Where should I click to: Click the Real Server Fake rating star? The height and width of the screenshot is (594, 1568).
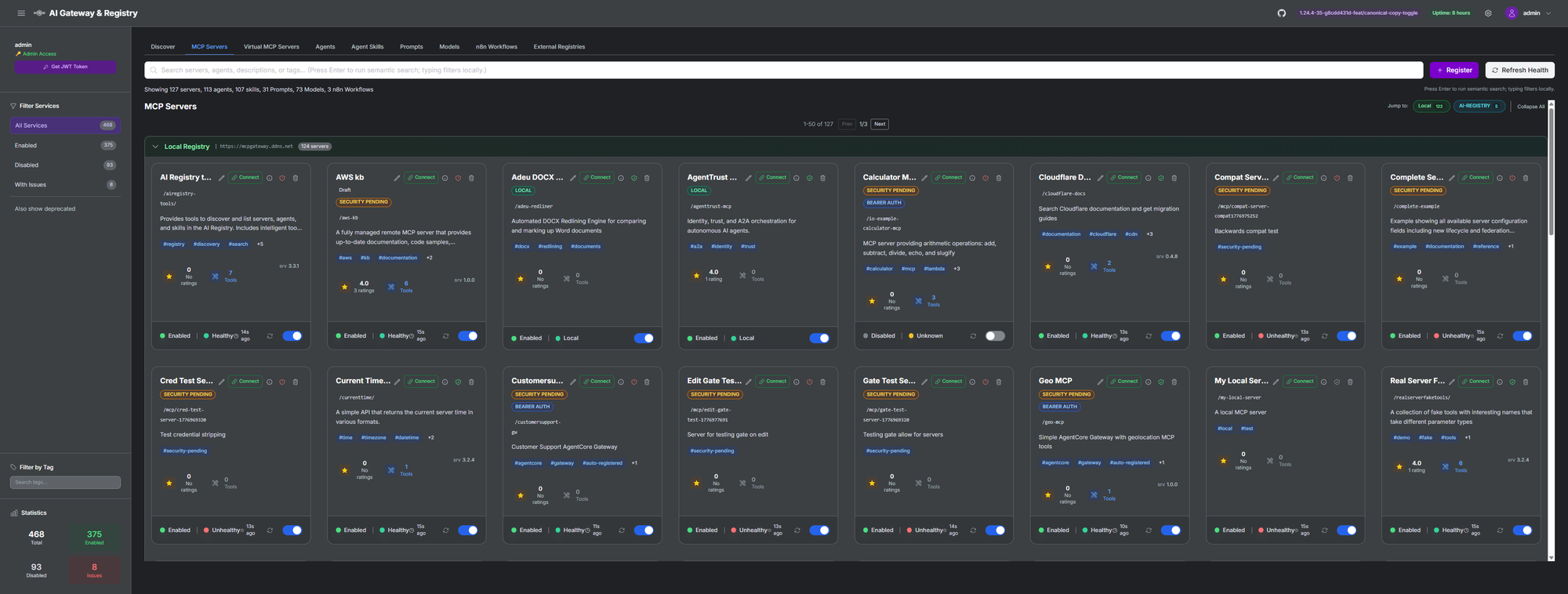pyautogui.click(x=1399, y=466)
